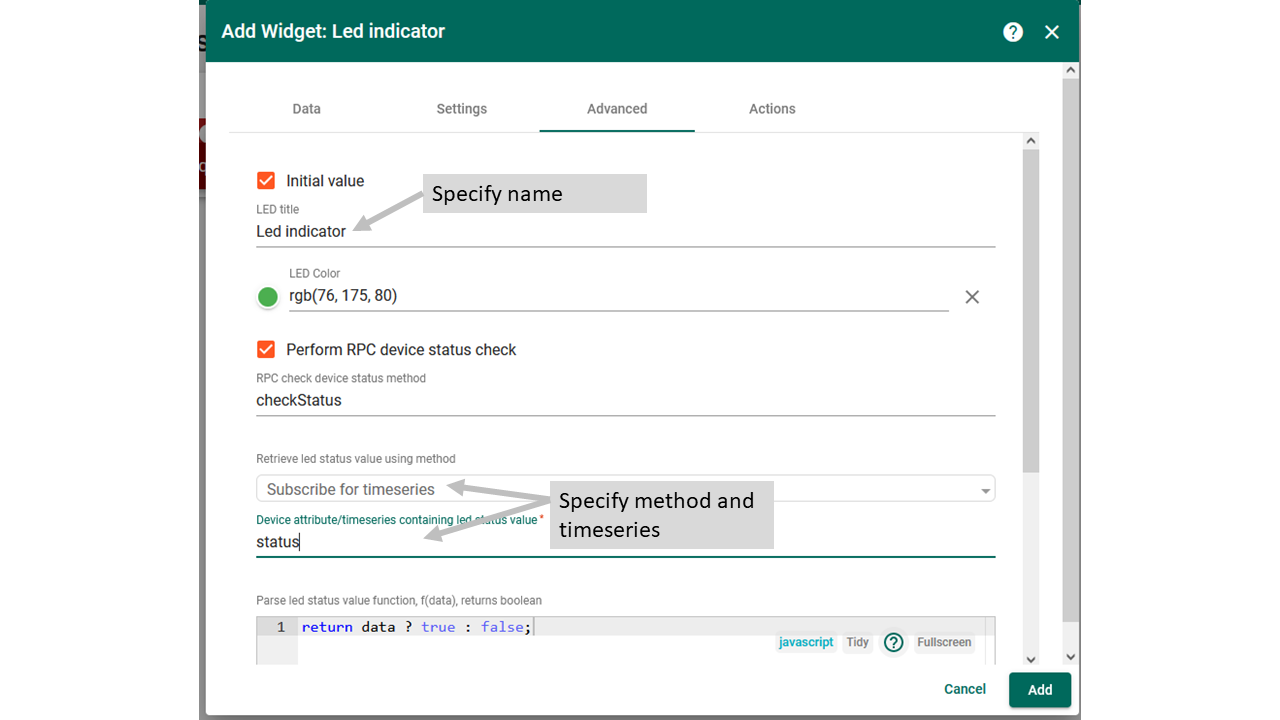This screenshot has height=720, width=1280.
Task: Close the Add Widget dialog
Action: pos(1051,31)
